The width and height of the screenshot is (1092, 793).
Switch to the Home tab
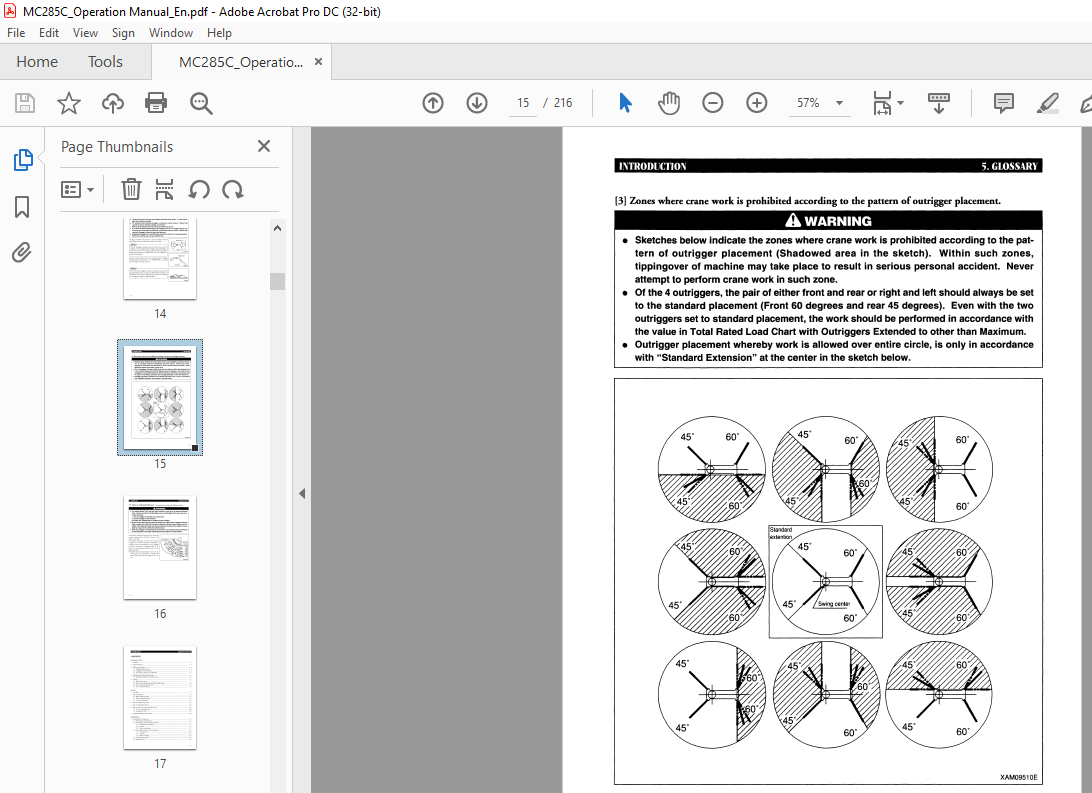tap(37, 62)
